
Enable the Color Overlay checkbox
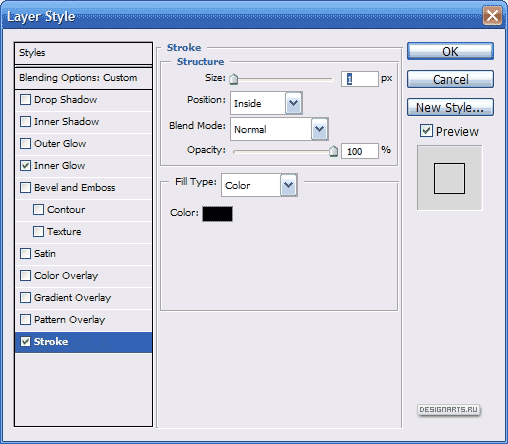[x=25, y=275]
